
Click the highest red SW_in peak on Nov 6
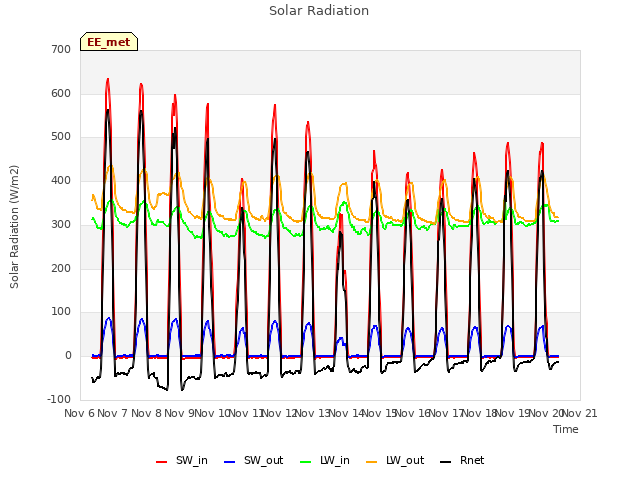click(108, 79)
